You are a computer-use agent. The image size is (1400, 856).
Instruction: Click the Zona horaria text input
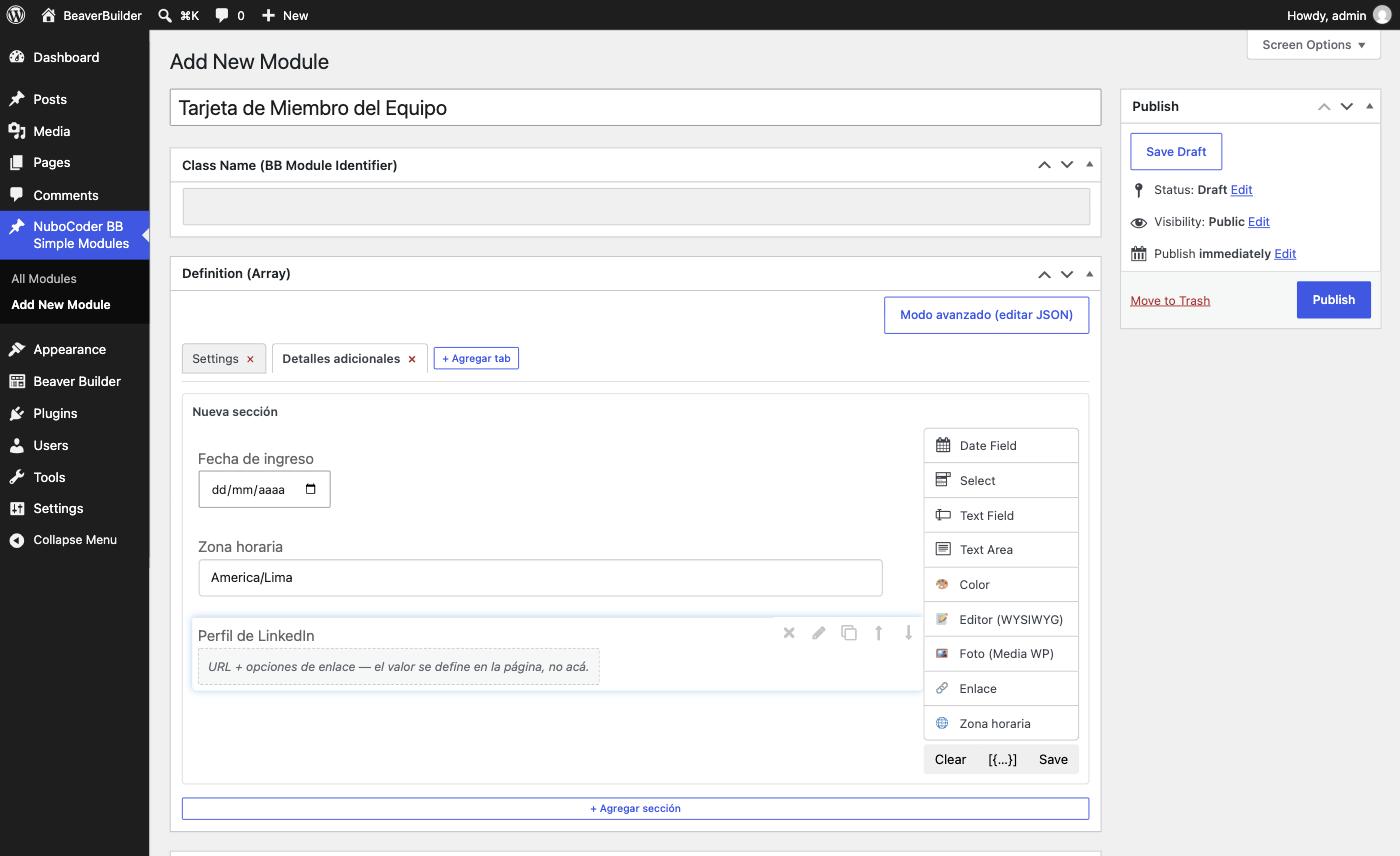pos(540,578)
